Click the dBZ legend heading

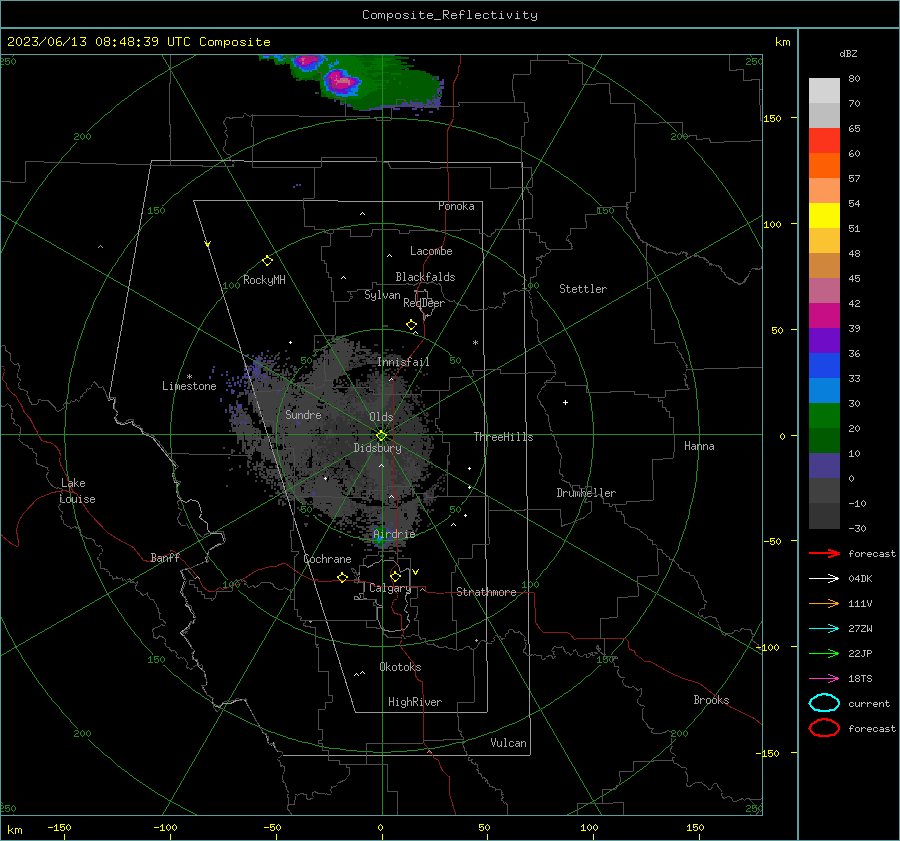coord(848,53)
